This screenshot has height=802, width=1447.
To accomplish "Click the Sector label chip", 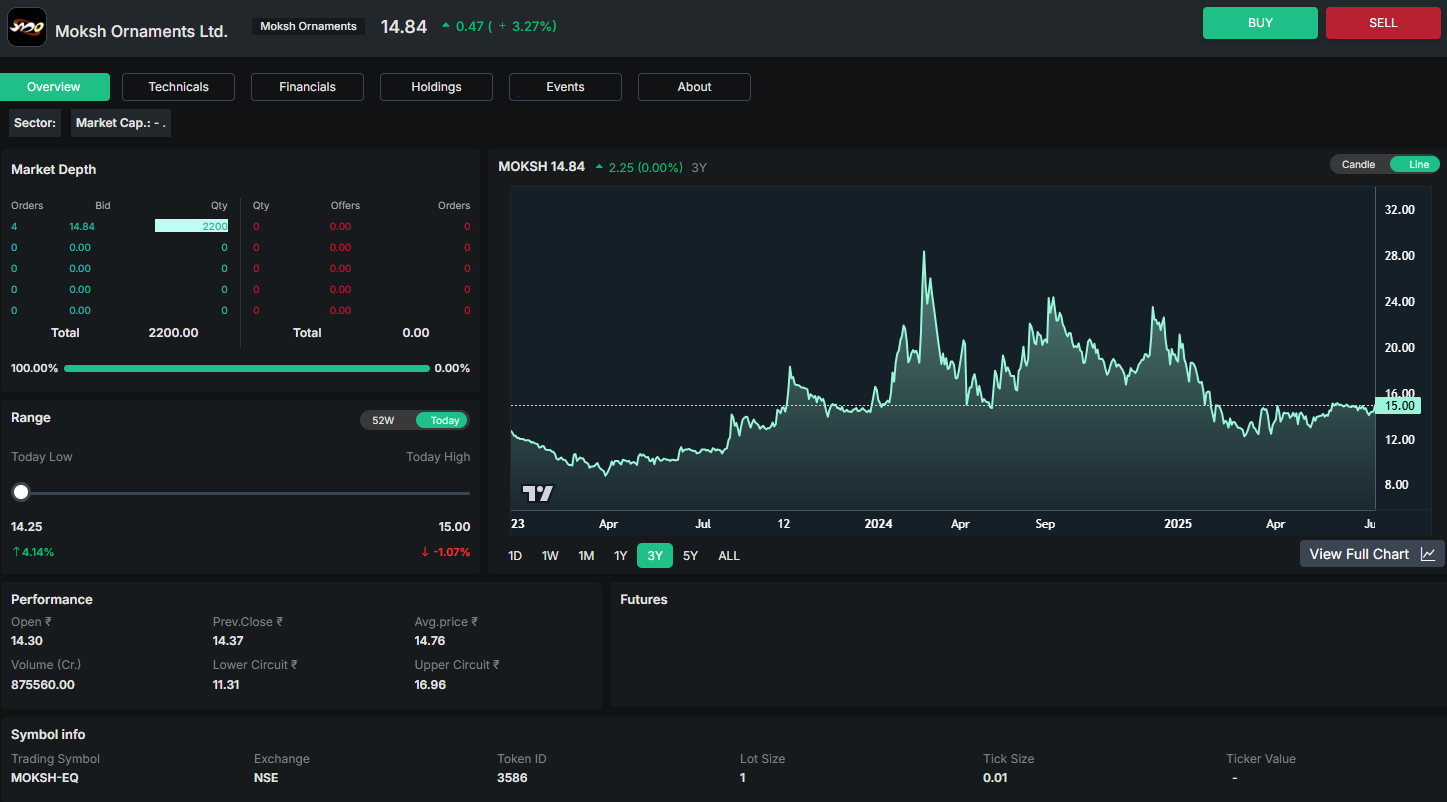I will pyautogui.click(x=35, y=123).
